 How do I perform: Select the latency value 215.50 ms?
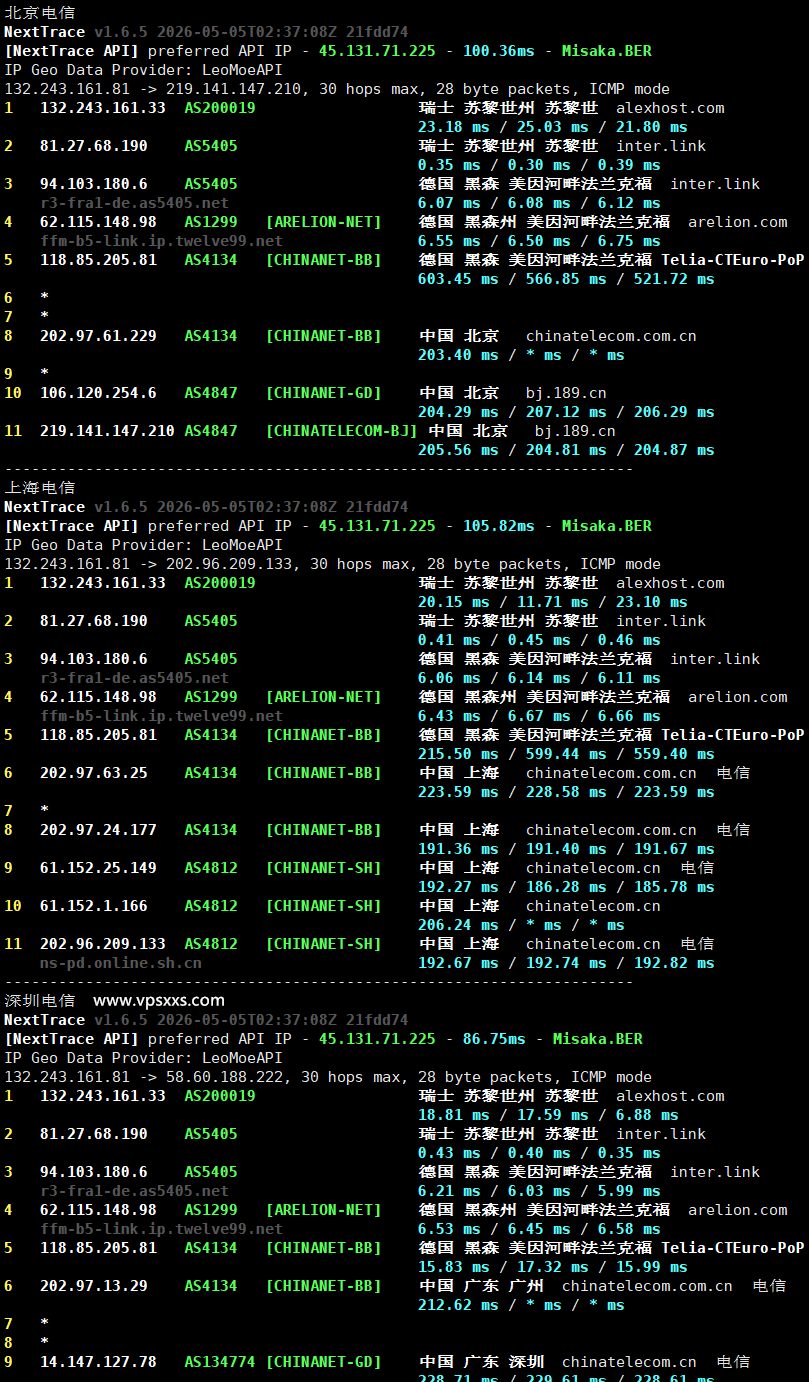click(458, 754)
